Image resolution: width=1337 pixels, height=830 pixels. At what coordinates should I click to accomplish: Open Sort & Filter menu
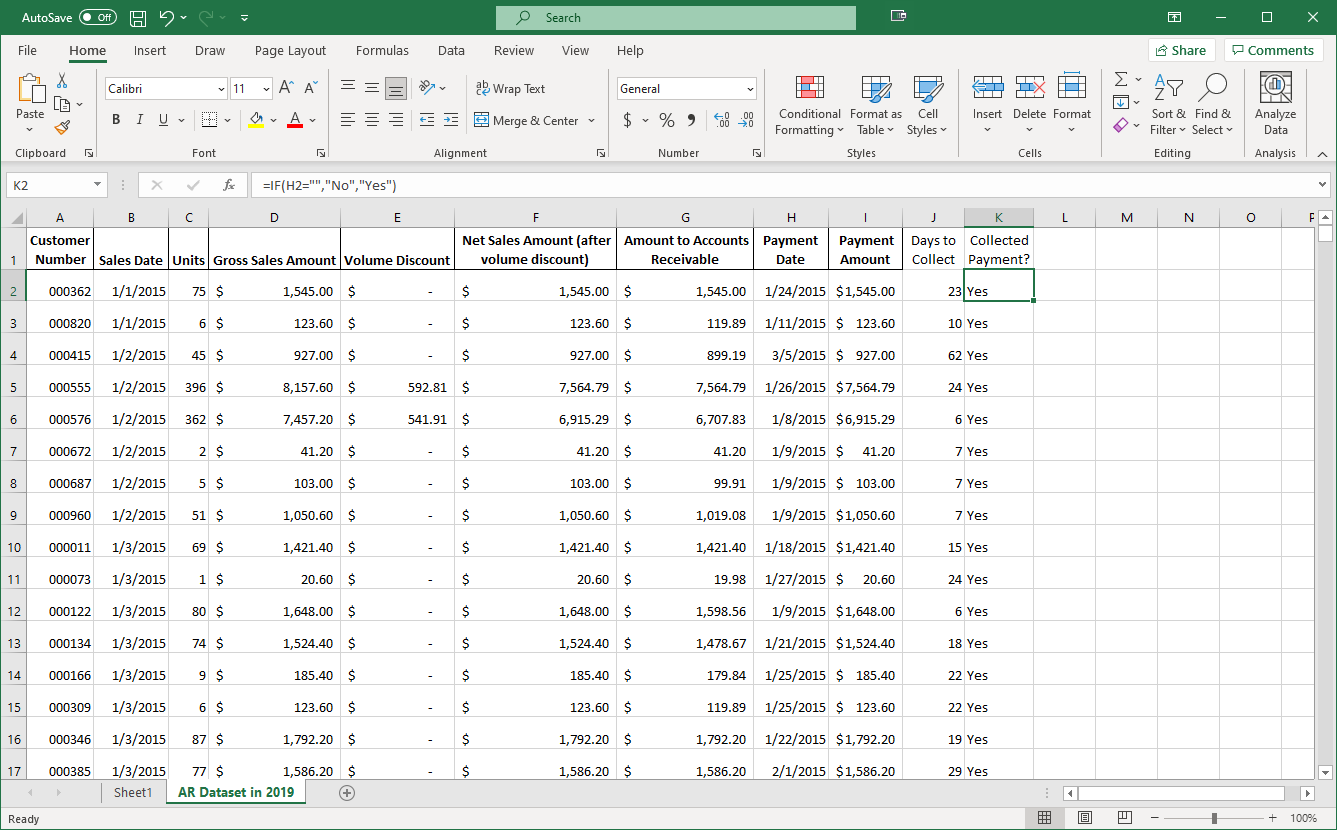click(x=1168, y=104)
